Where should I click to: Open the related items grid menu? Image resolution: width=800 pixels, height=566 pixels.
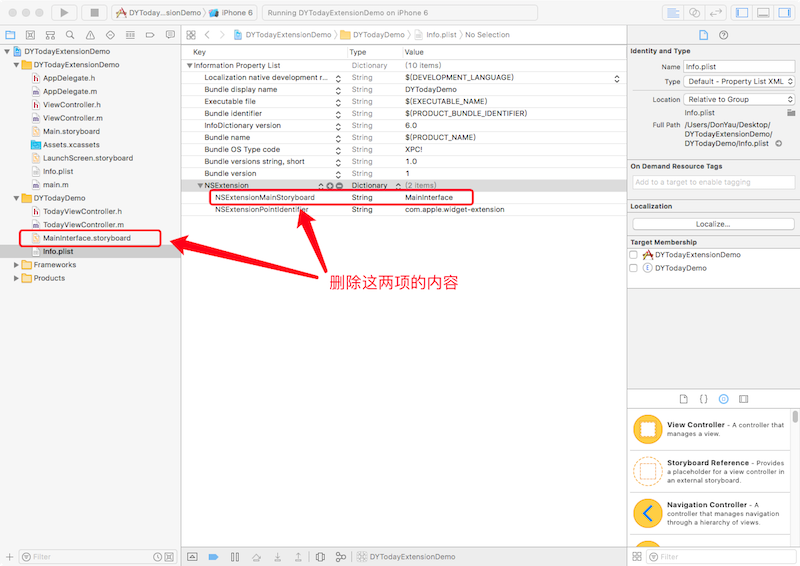(191, 35)
